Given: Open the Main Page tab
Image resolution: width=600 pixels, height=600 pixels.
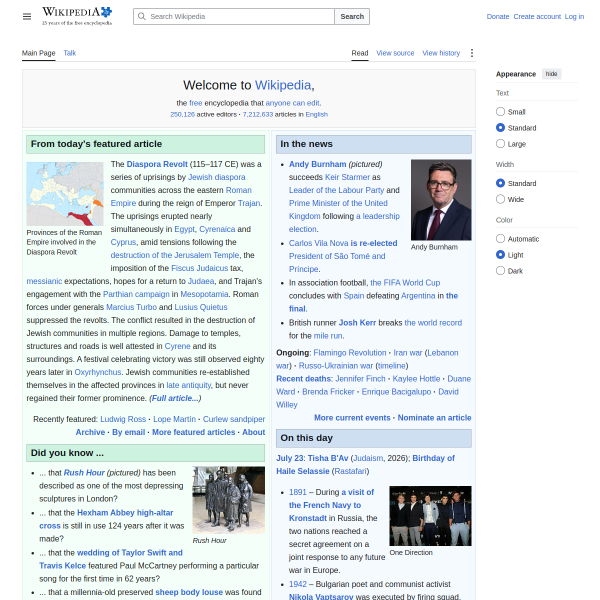Looking at the screenshot, I should point(38,53).
